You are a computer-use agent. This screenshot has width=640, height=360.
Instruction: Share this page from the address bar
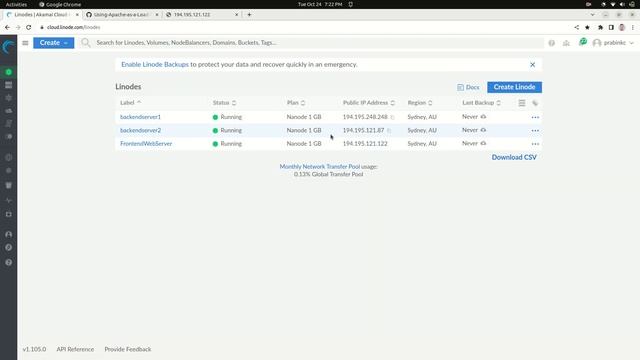tap(576, 27)
